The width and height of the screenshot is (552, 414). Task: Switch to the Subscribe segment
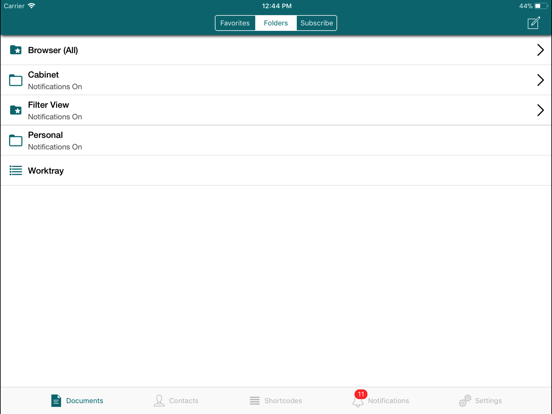click(x=316, y=23)
